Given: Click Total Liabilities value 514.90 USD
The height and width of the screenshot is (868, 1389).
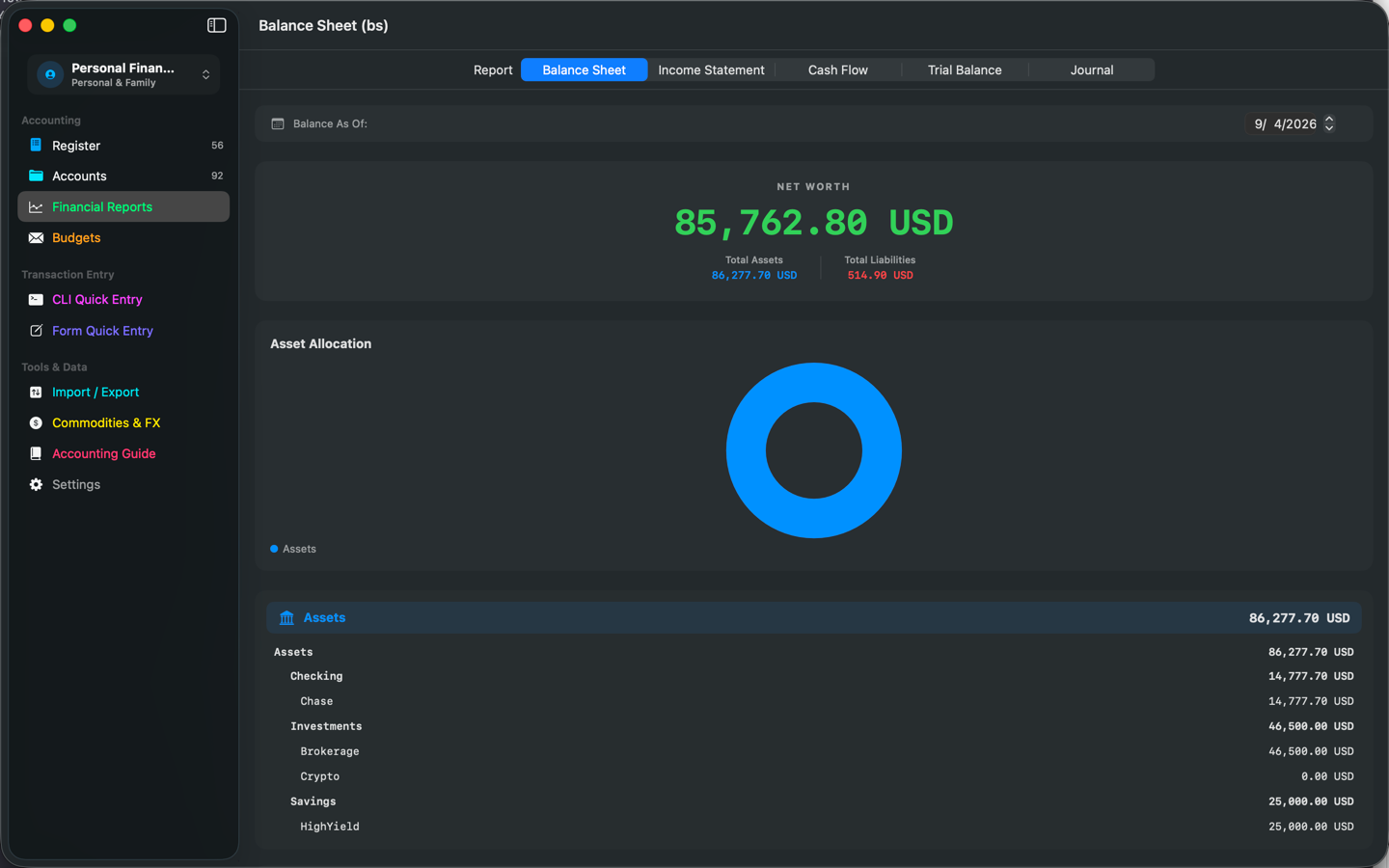Looking at the screenshot, I should point(880,275).
